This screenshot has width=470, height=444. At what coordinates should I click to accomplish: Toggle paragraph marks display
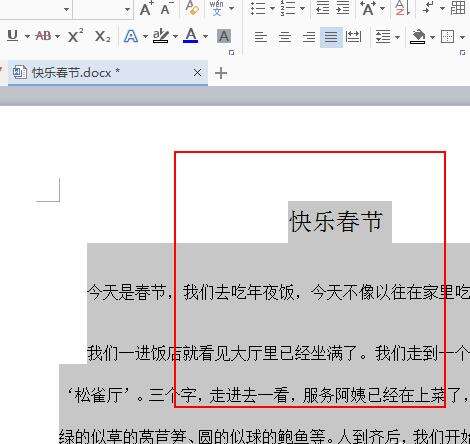[x=428, y=8]
